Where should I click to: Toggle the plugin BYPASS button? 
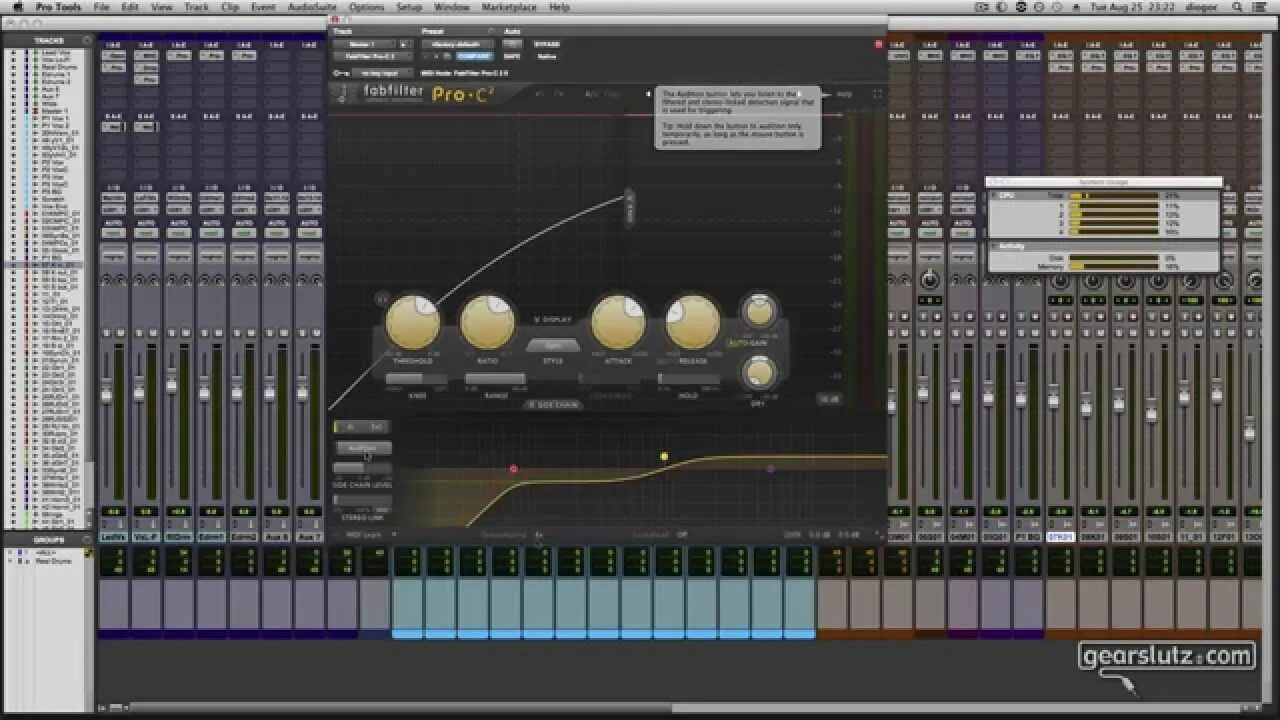click(547, 44)
